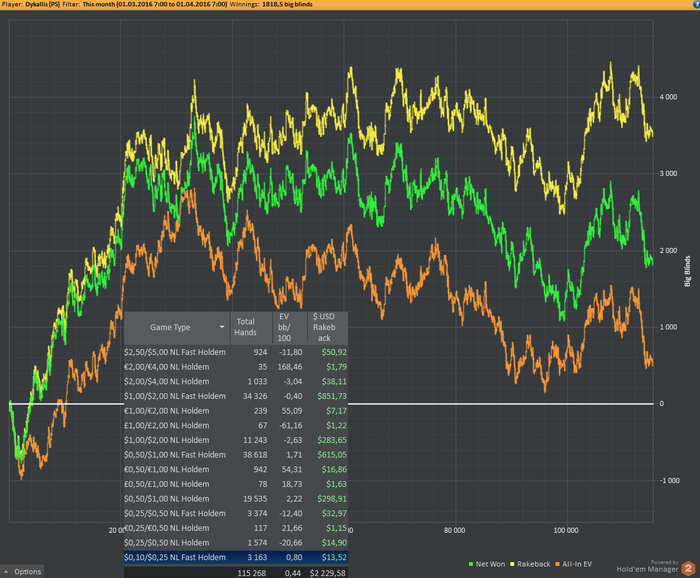Sort table by Total Hands column
Viewport: 700px width, 578px height.
click(245, 326)
